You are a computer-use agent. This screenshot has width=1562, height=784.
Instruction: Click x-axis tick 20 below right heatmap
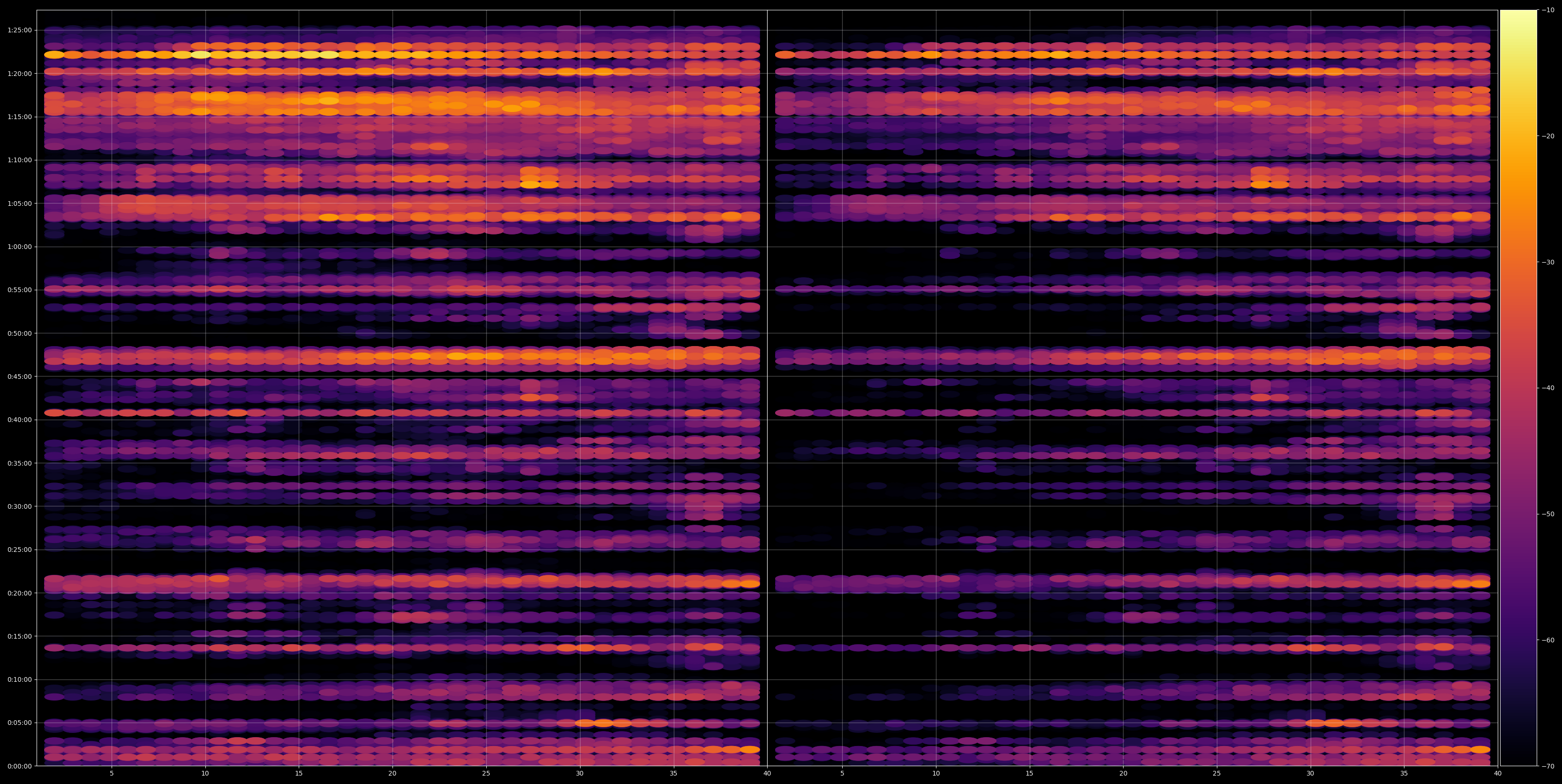tap(1123, 774)
